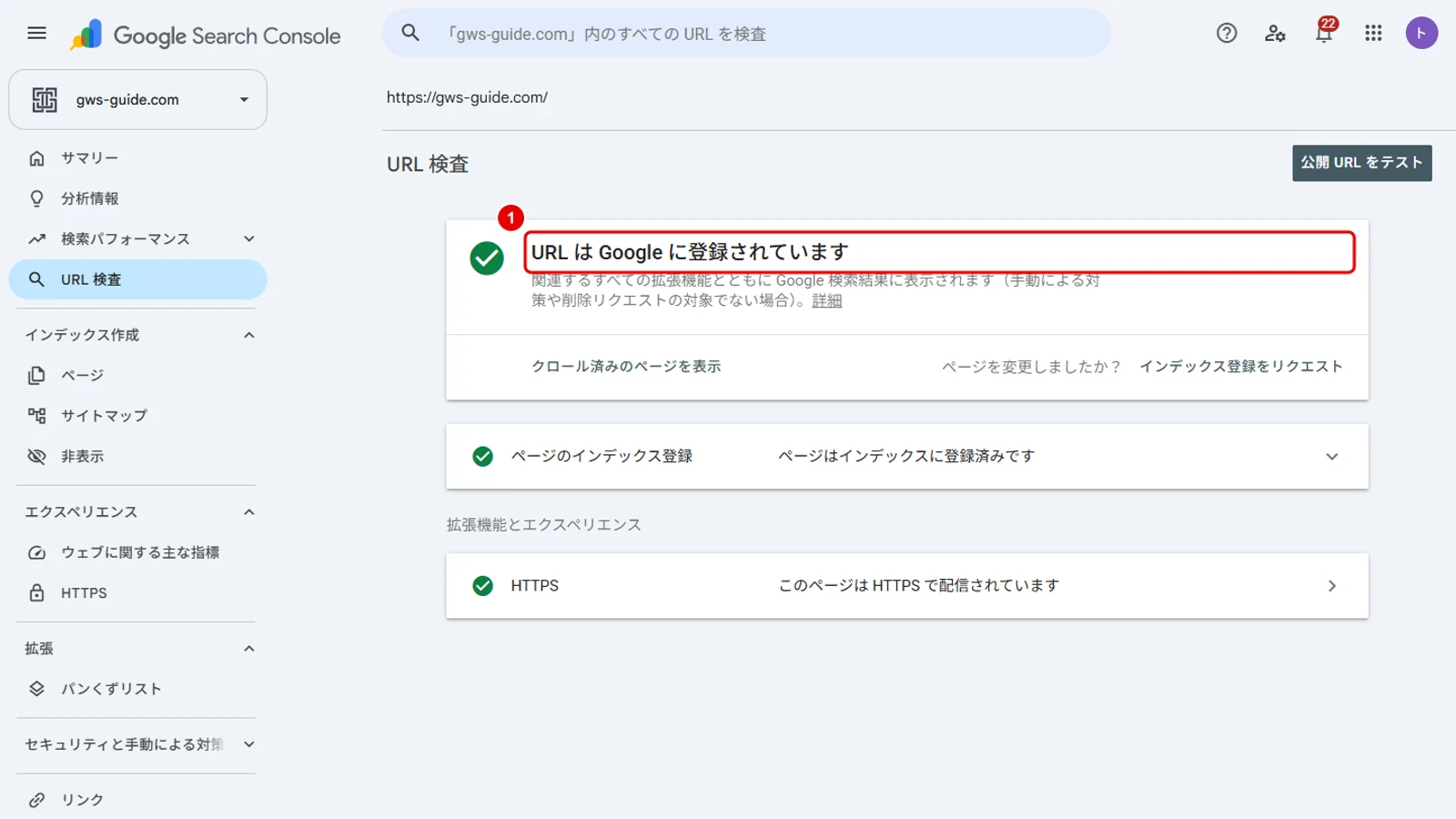Image resolution: width=1456 pixels, height=819 pixels.
Task: Click ページを変更しましたか？ text
Action: coord(1031,367)
